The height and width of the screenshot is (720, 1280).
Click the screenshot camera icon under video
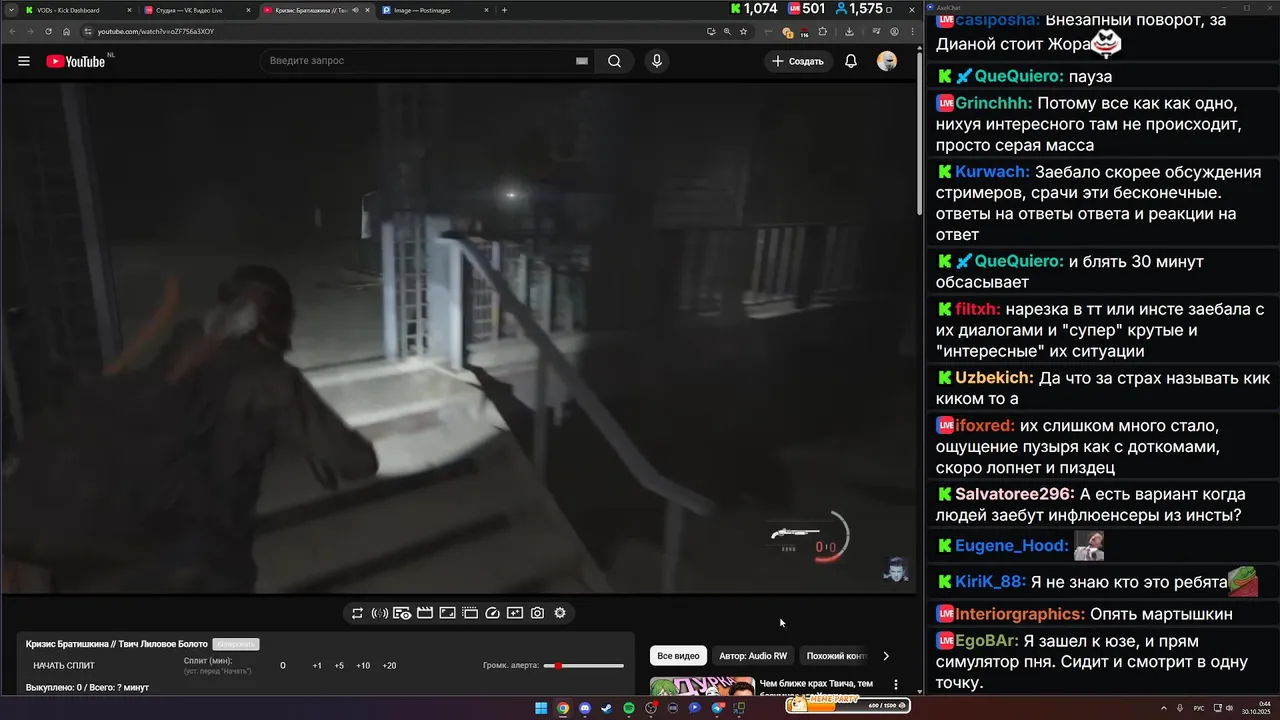point(537,613)
